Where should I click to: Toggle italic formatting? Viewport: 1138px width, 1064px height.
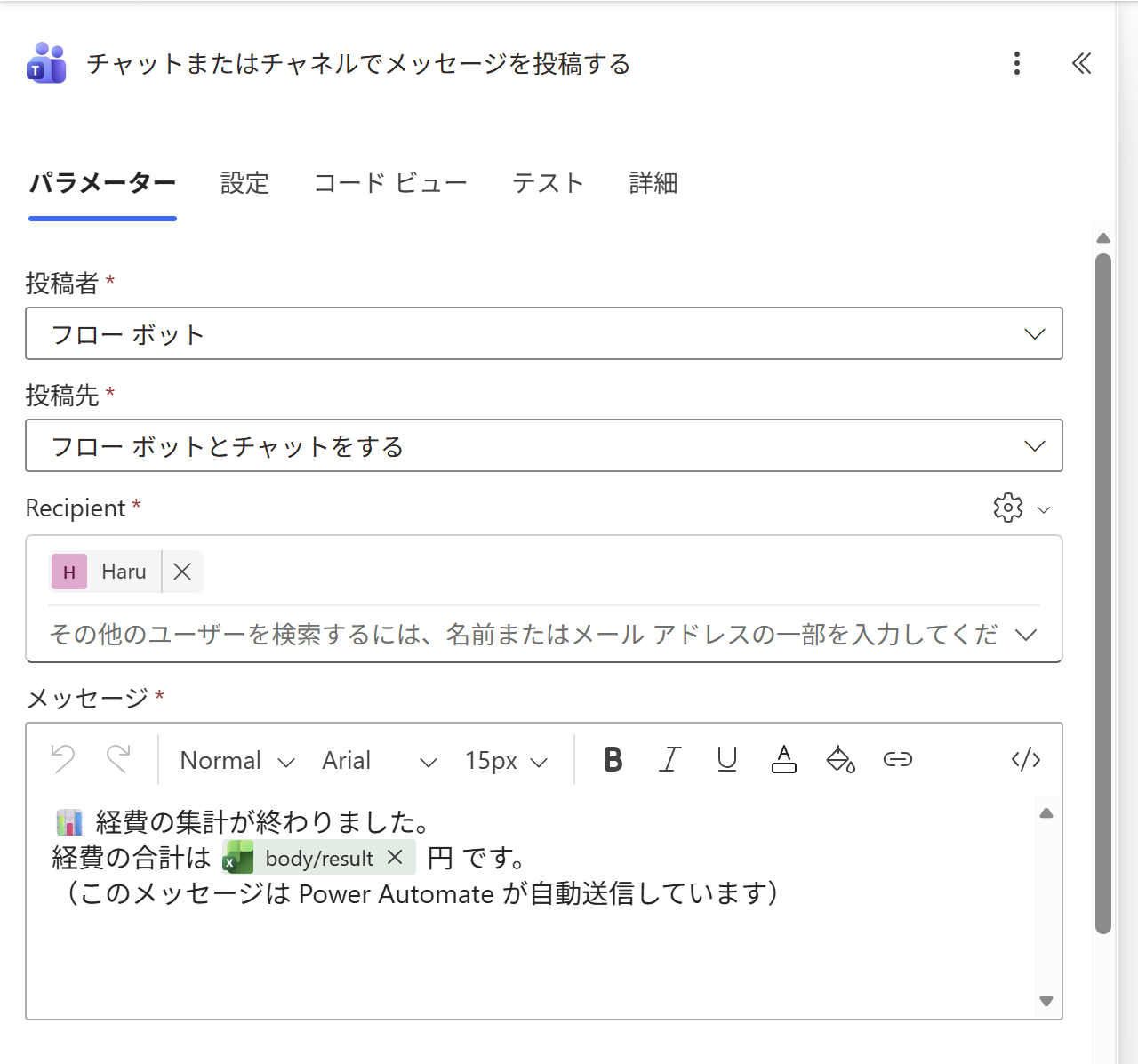coord(669,759)
